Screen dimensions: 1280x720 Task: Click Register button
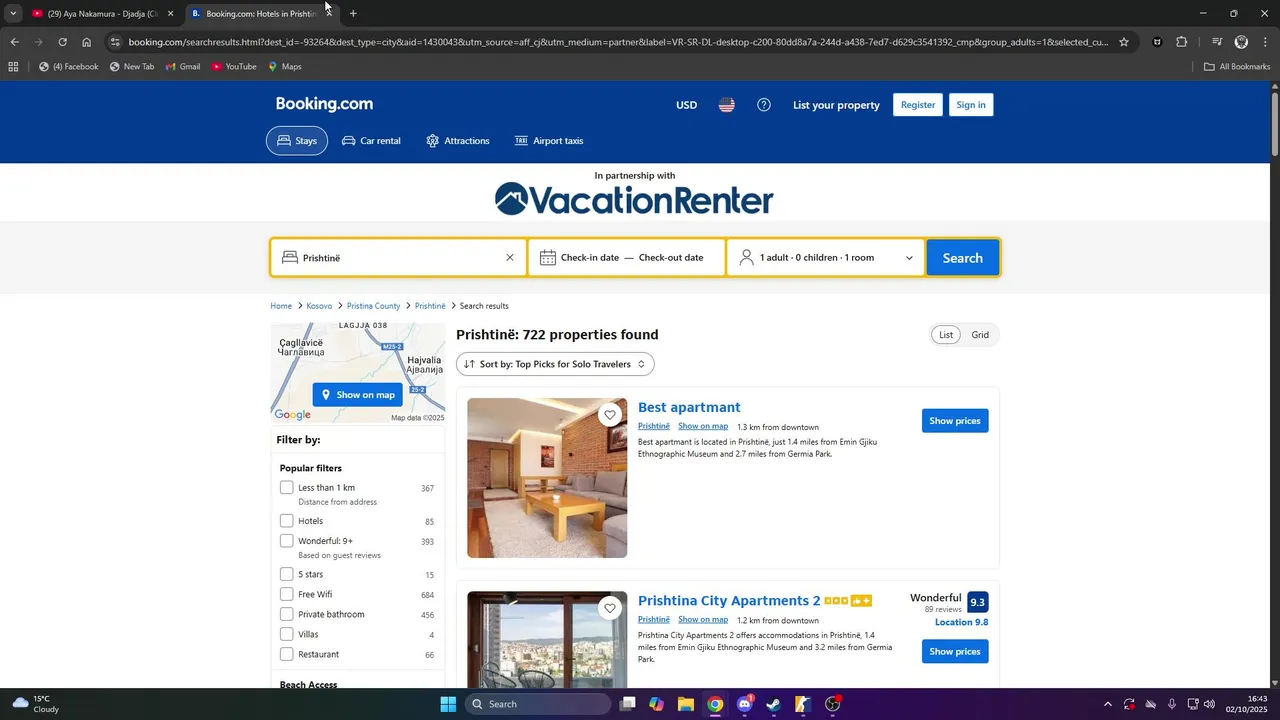pos(918,105)
